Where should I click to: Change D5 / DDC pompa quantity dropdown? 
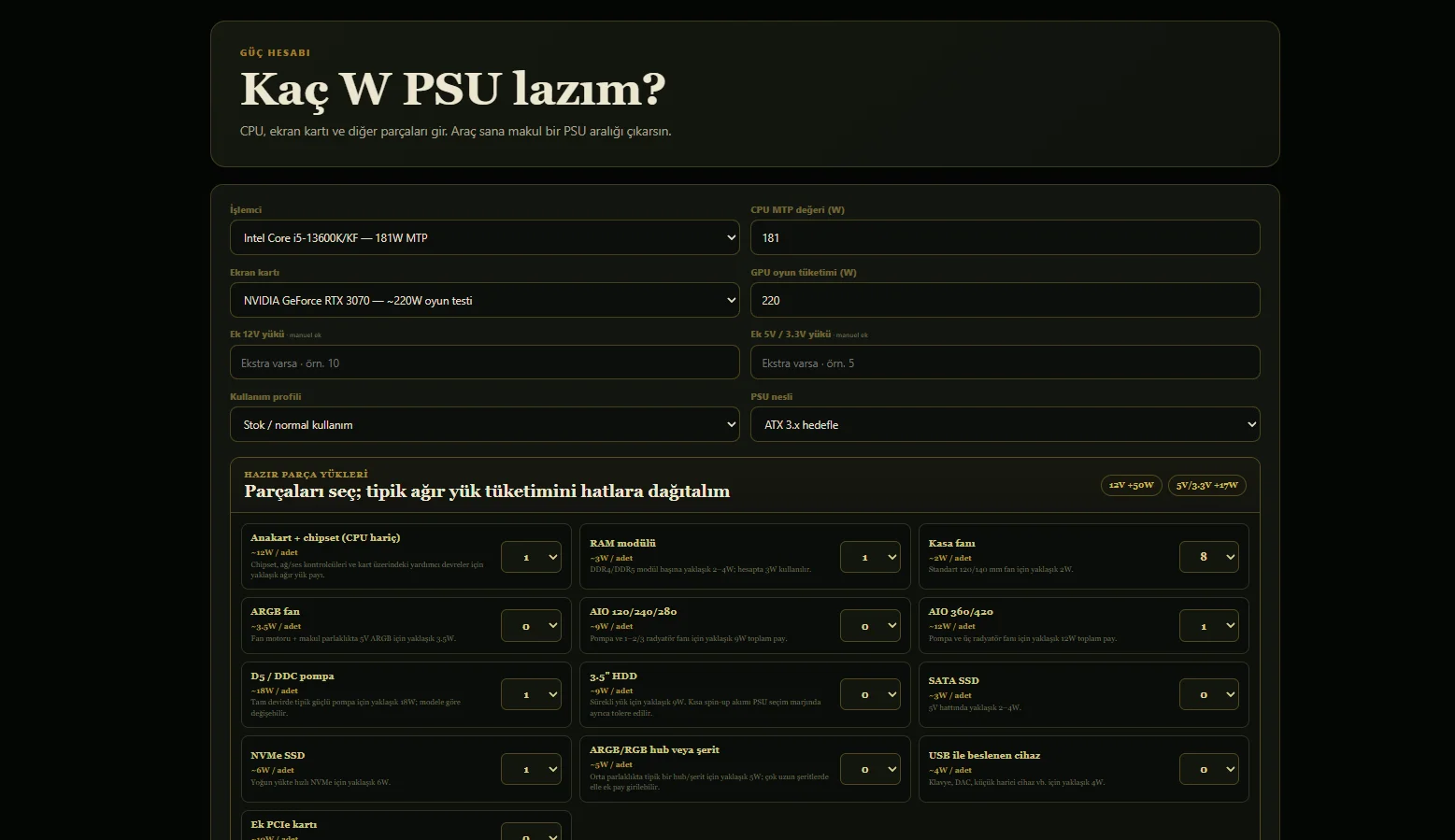(531, 694)
